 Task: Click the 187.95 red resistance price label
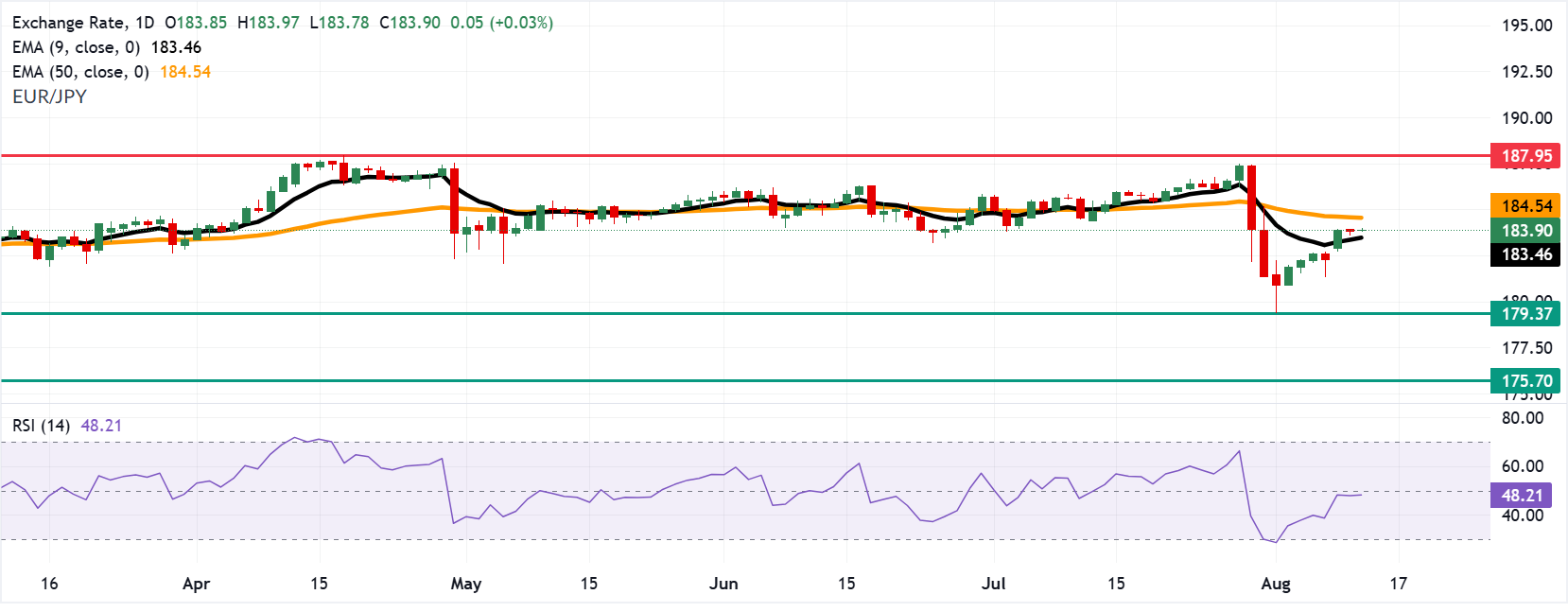[1526, 156]
